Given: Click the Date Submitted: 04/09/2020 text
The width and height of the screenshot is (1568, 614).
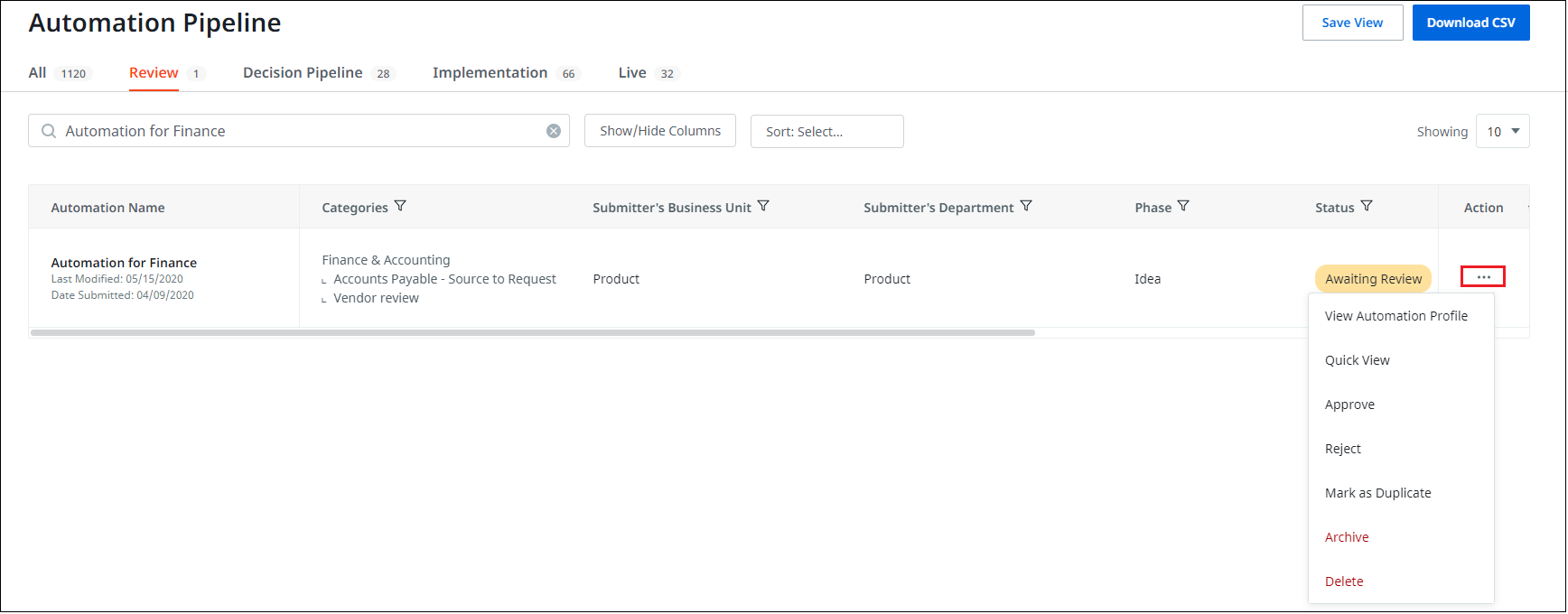Looking at the screenshot, I should (x=122, y=295).
